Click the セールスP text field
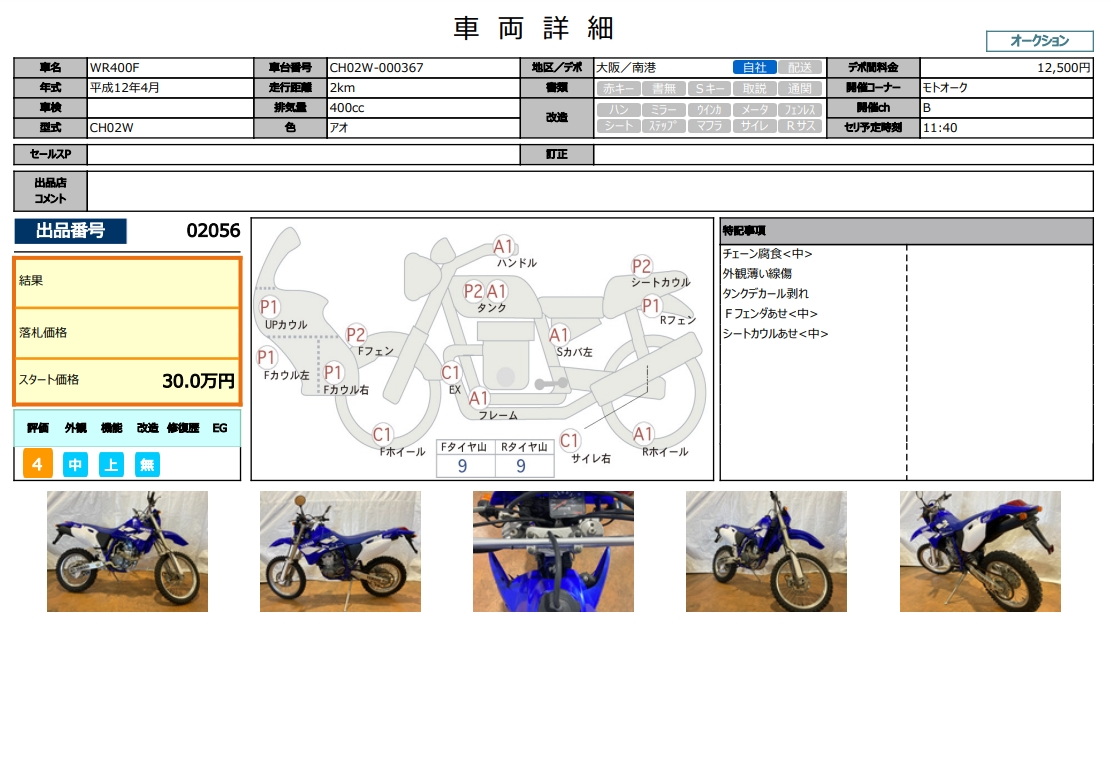Image resolution: width=1111 pixels, height=782 pixels. point(302,155)
